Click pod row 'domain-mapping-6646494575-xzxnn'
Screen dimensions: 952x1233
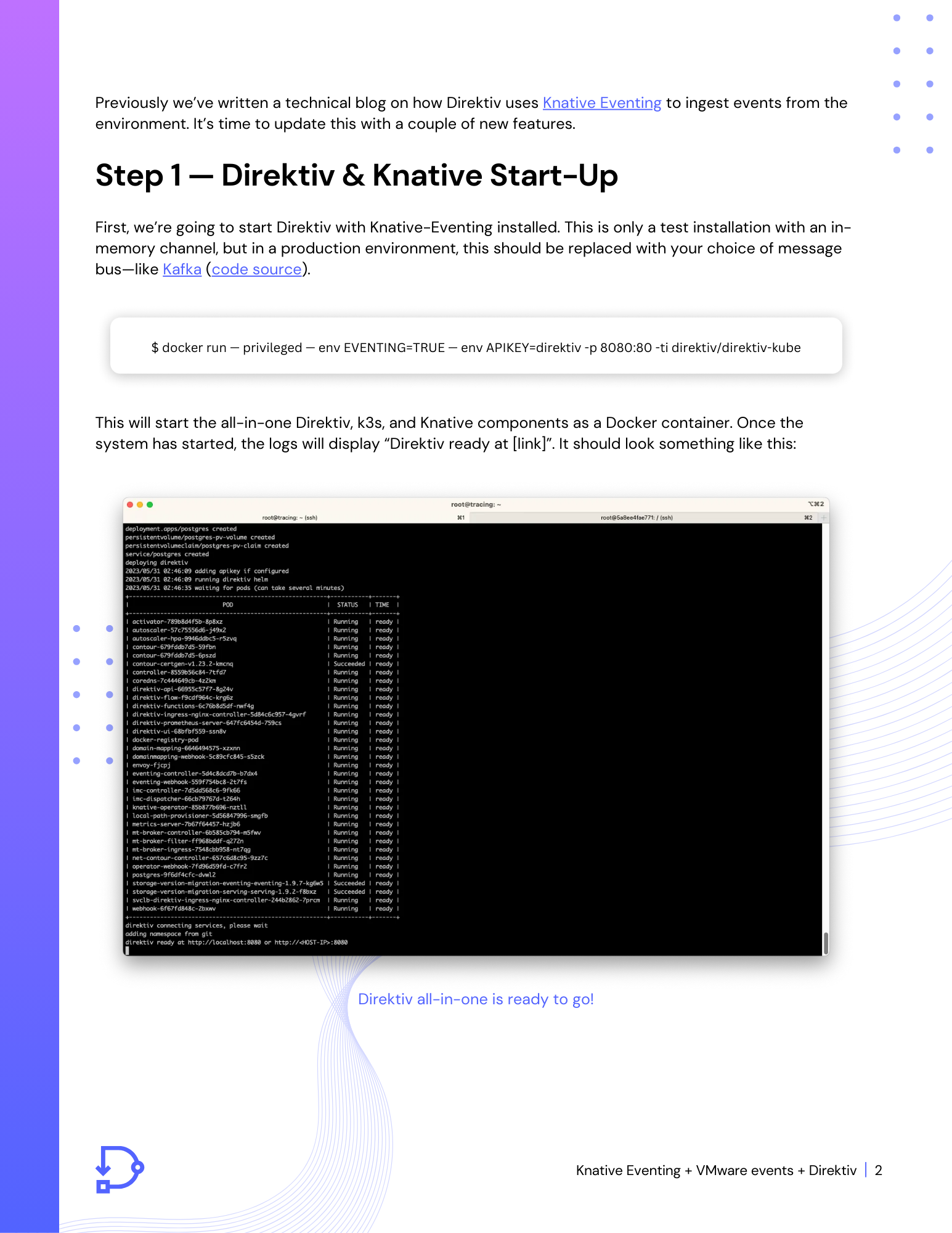262,748
